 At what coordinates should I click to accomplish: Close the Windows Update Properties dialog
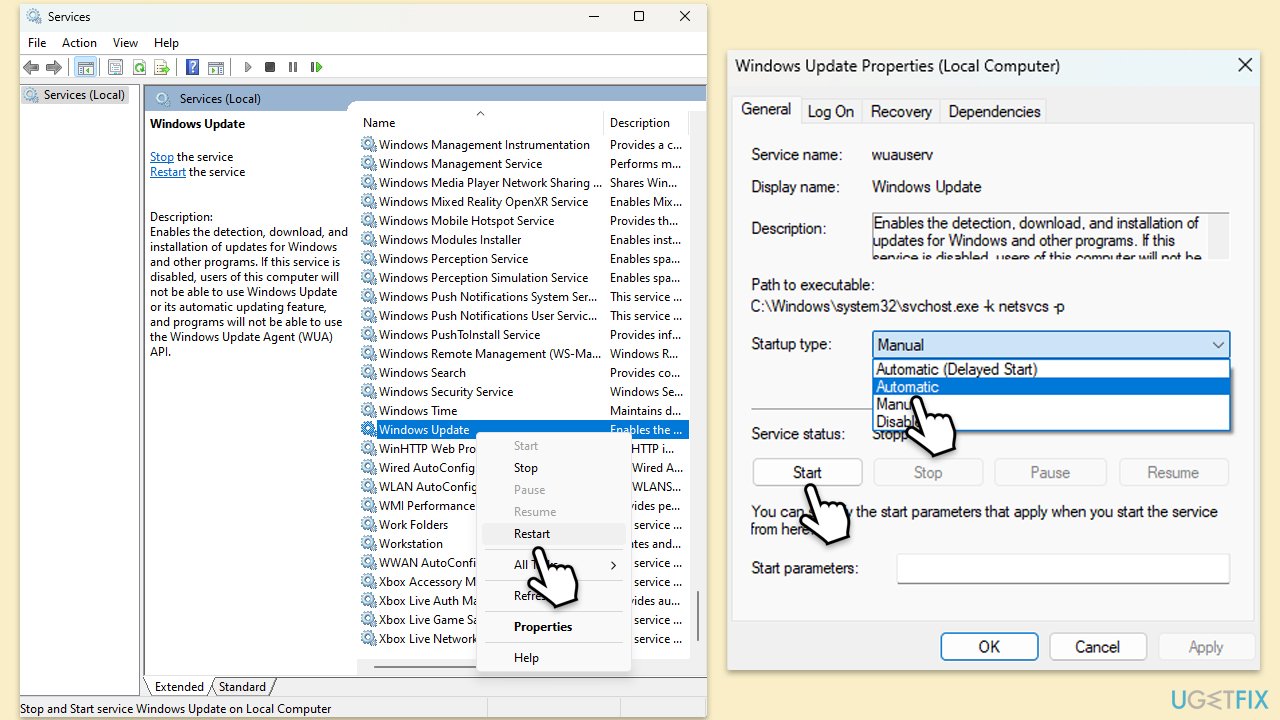point(1244,65)
